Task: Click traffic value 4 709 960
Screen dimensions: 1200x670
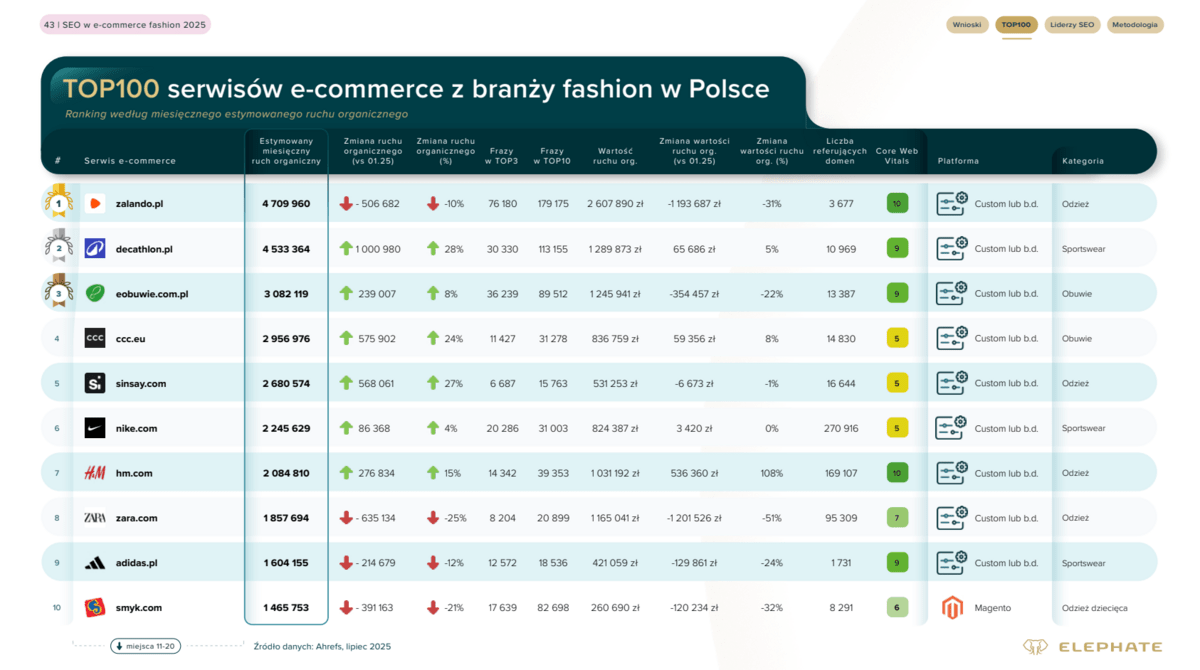Action: coord(286,203)
